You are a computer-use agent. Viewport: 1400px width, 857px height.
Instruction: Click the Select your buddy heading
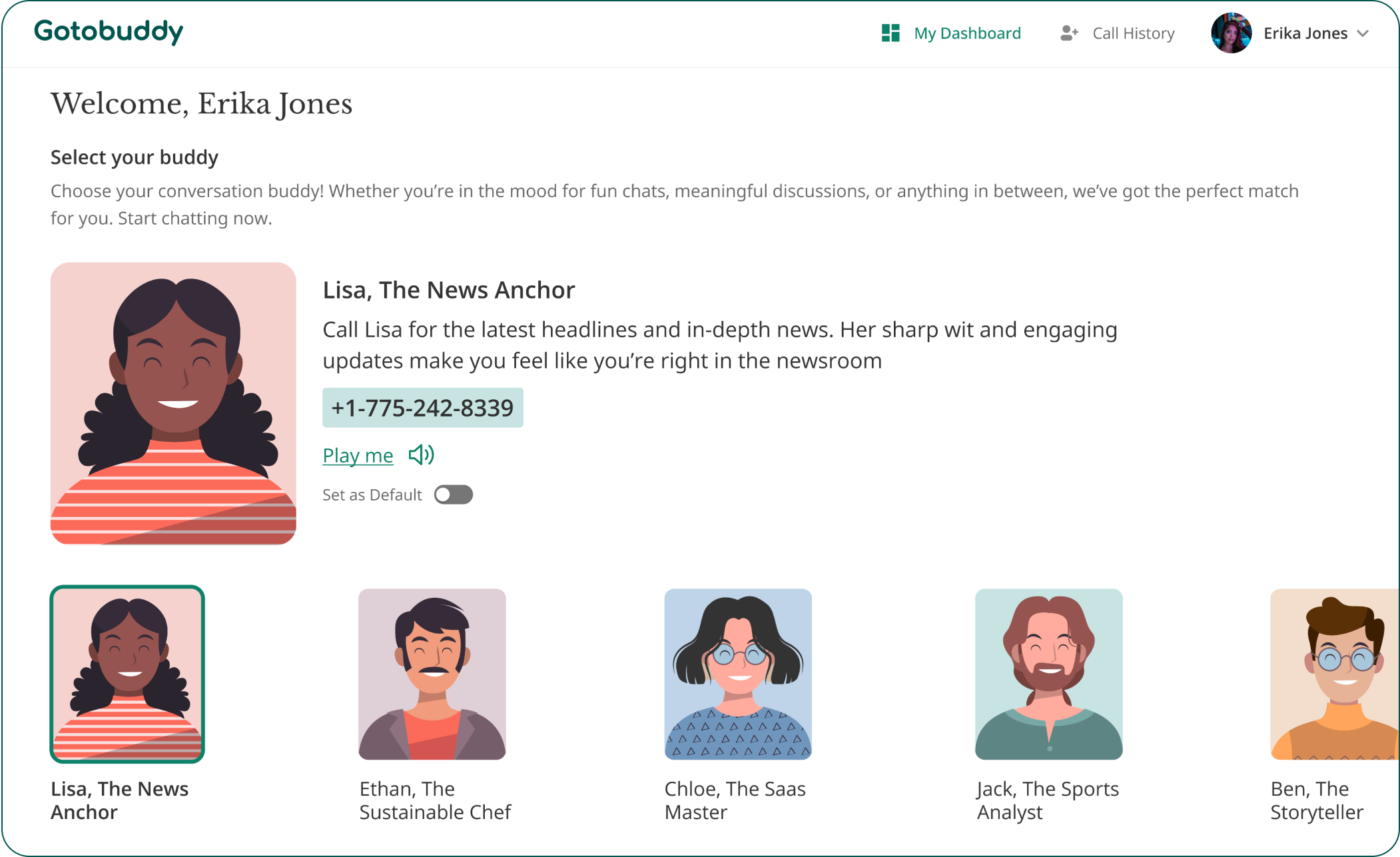pyautogui.click(x=135, y=157)
